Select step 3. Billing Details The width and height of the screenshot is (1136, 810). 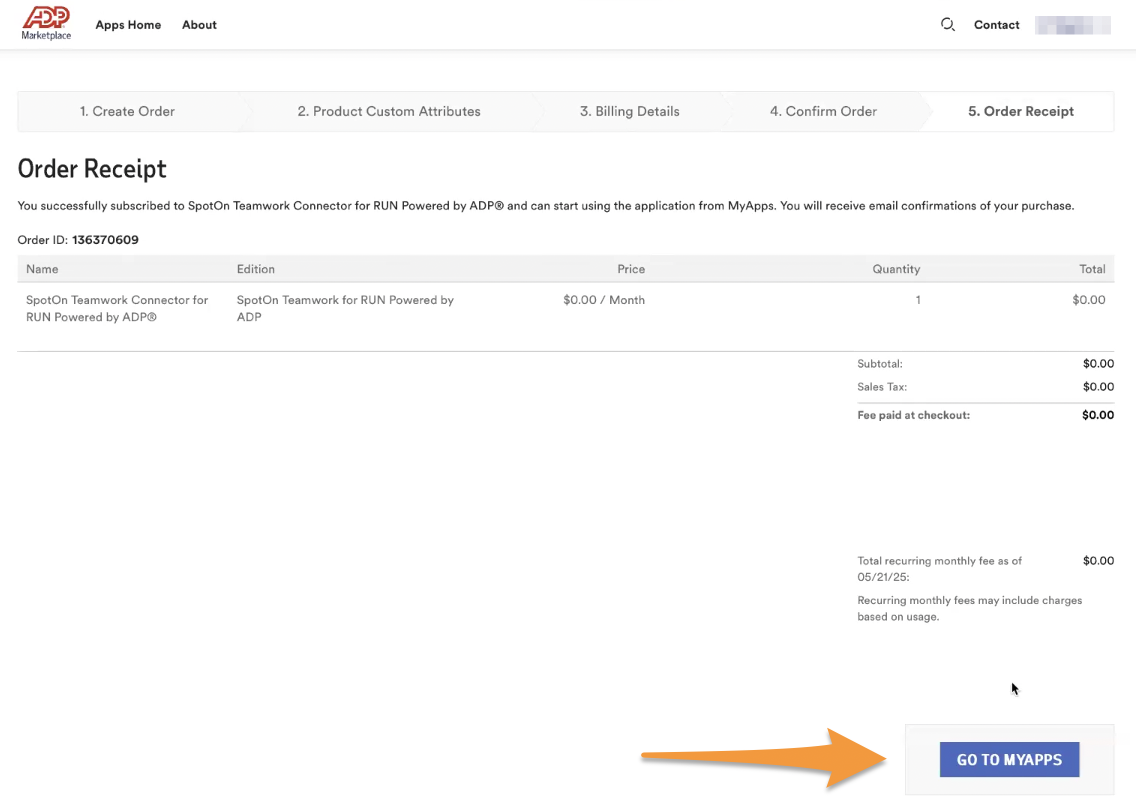coord(630,111)
